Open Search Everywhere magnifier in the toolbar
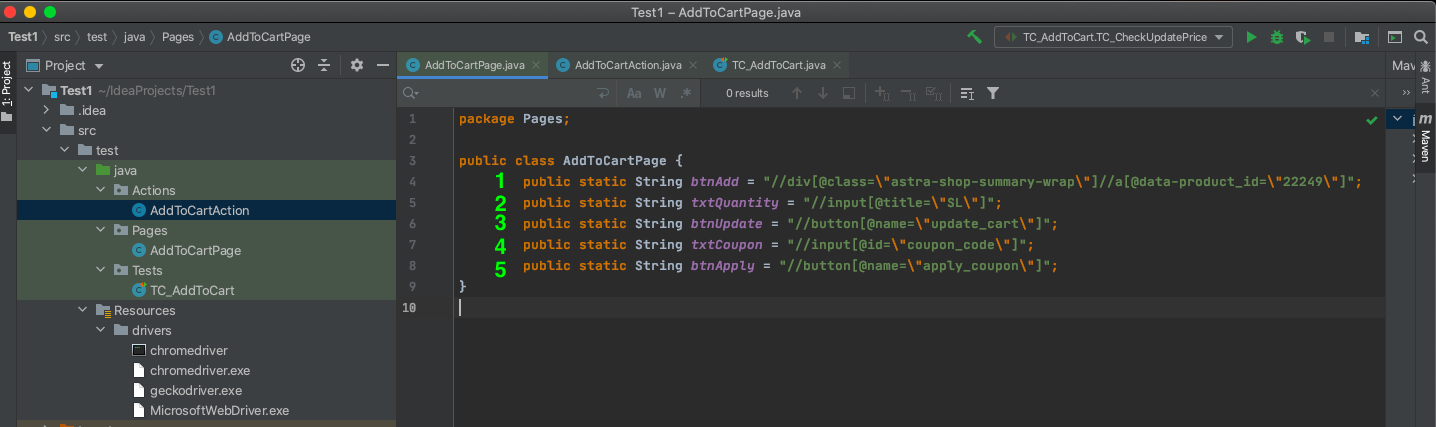This screenshot has height=427, width=1436. (x=1421, y=37)
